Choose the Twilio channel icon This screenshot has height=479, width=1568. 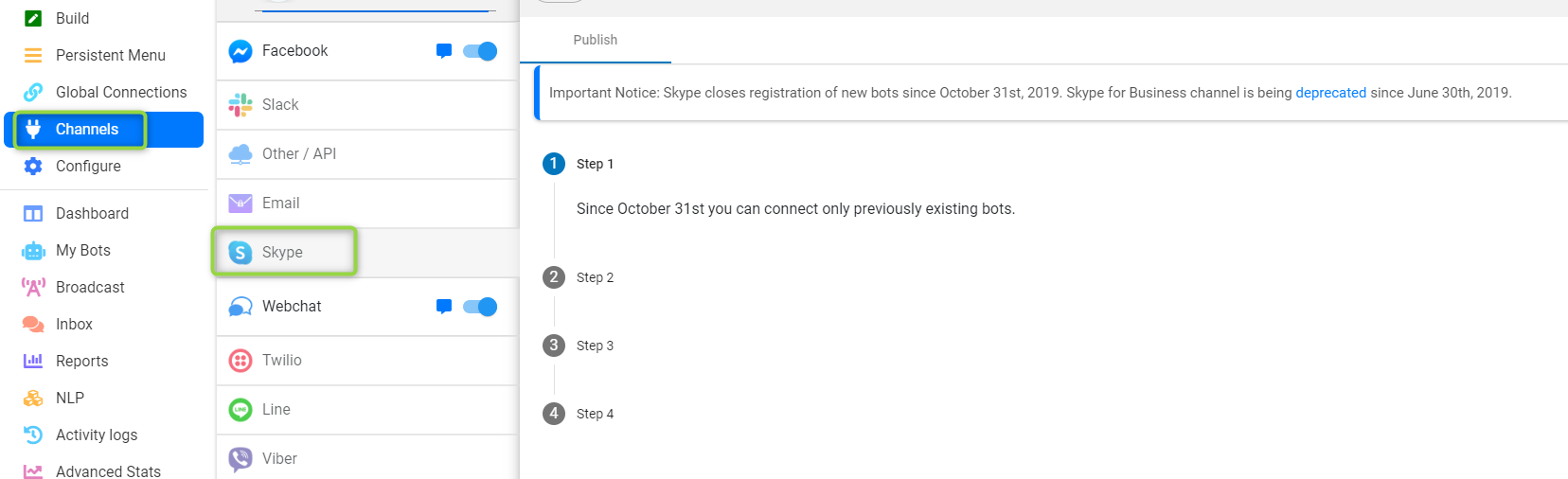coord(241,361)
